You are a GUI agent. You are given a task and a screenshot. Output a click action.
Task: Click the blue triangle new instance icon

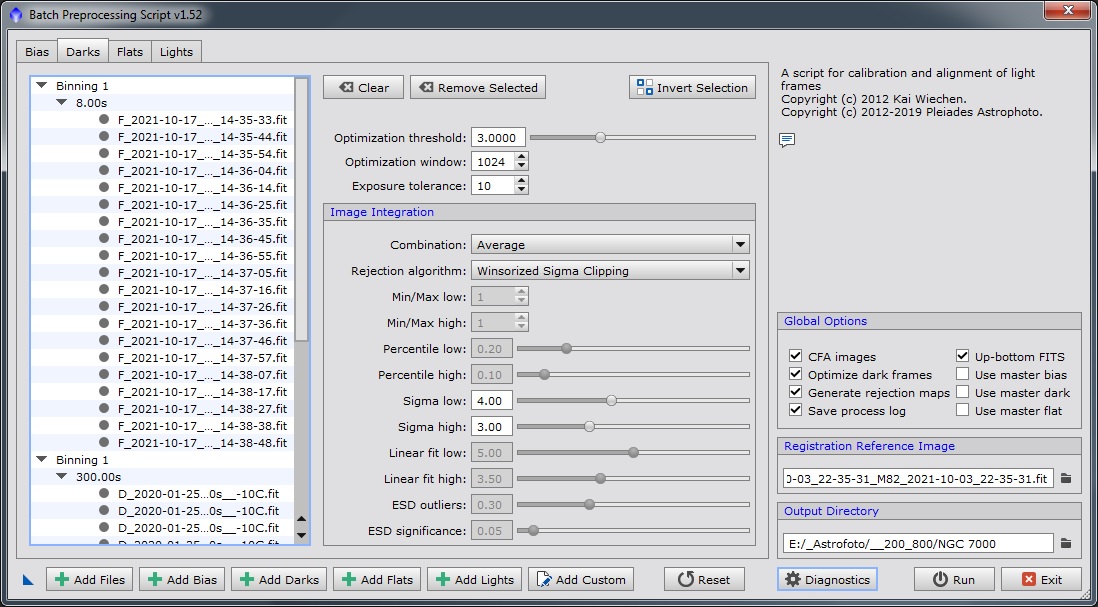tap(27, 579)
